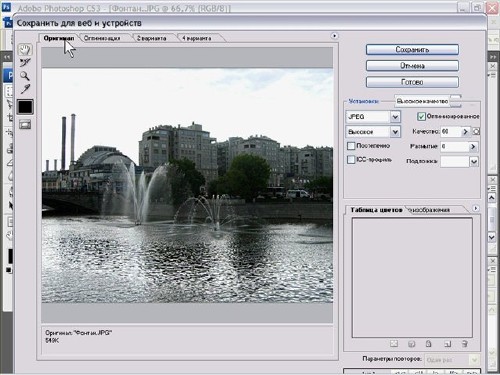
Task: Click the Качество value input field
Action: (450, 132)
